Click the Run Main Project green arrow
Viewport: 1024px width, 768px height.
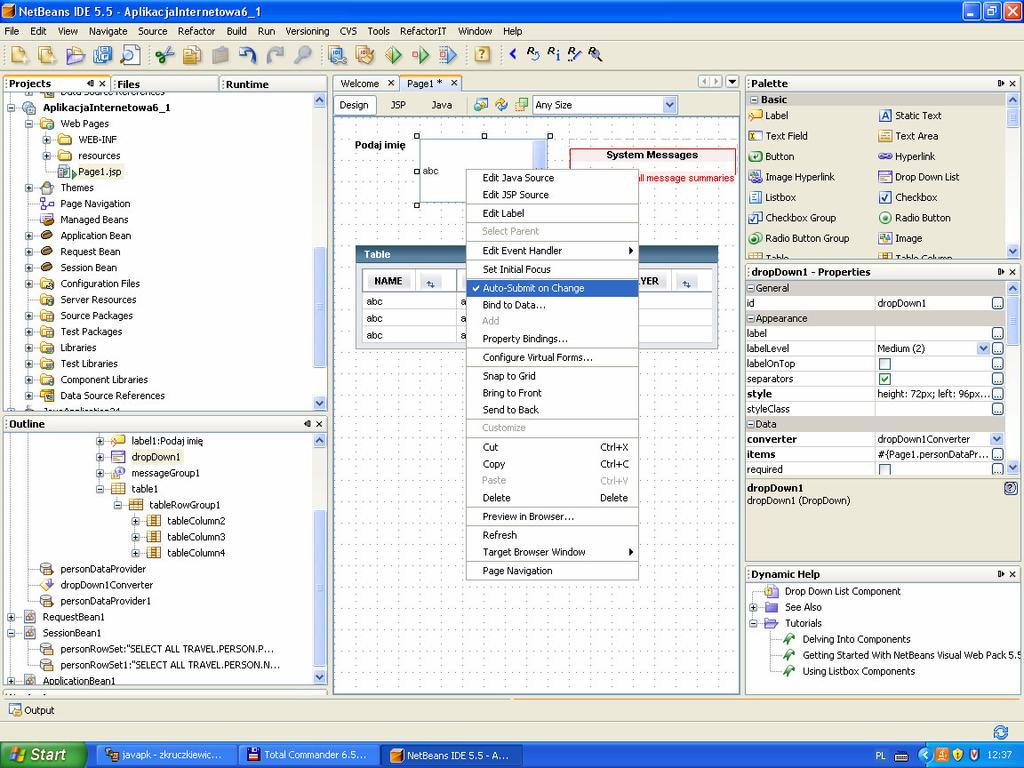pos(393,55)
